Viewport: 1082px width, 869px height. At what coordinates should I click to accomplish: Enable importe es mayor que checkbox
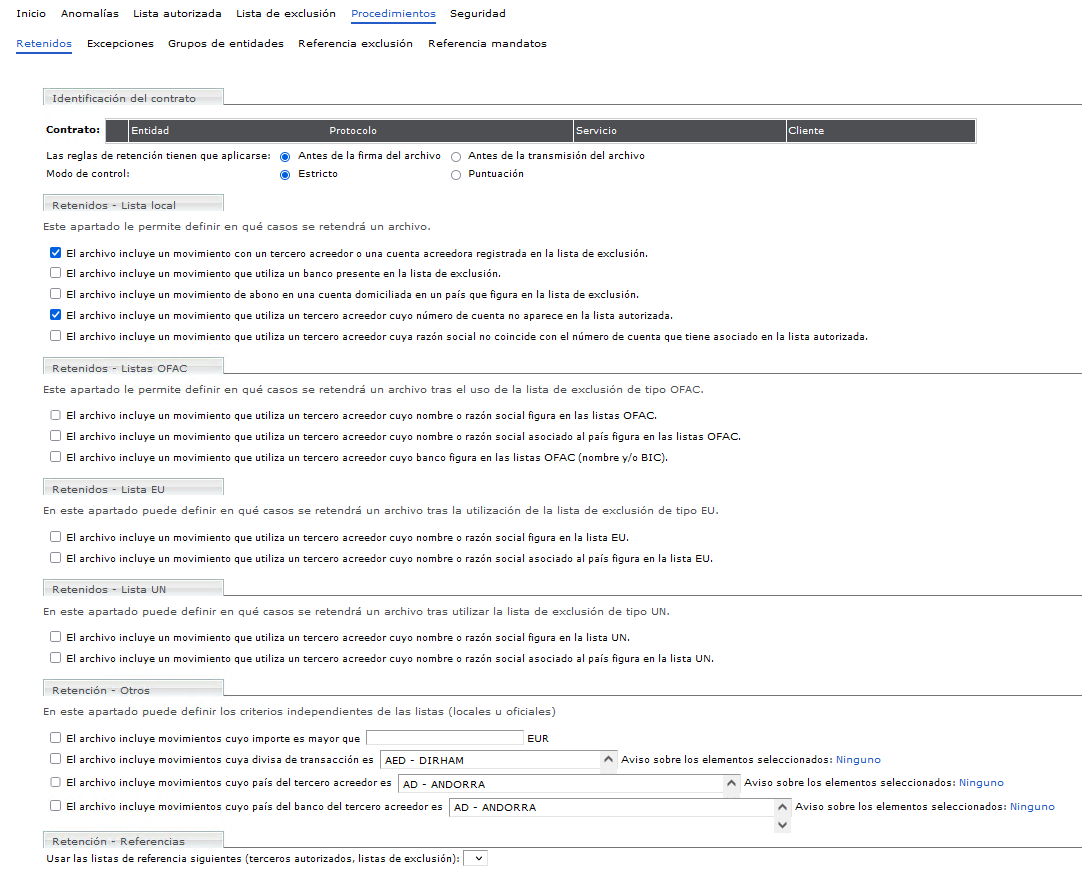(56, 738)
